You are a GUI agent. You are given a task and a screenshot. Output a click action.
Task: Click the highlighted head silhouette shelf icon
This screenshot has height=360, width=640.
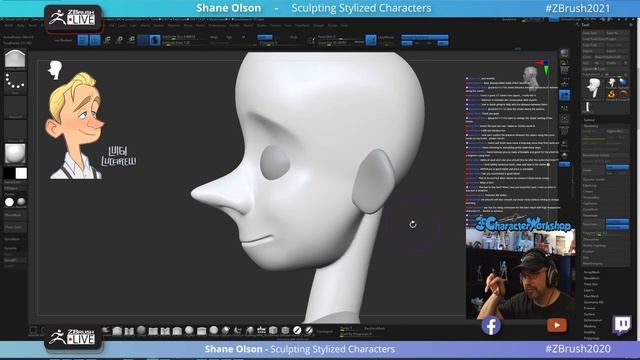pyautogui.click(x=155, y=40)
